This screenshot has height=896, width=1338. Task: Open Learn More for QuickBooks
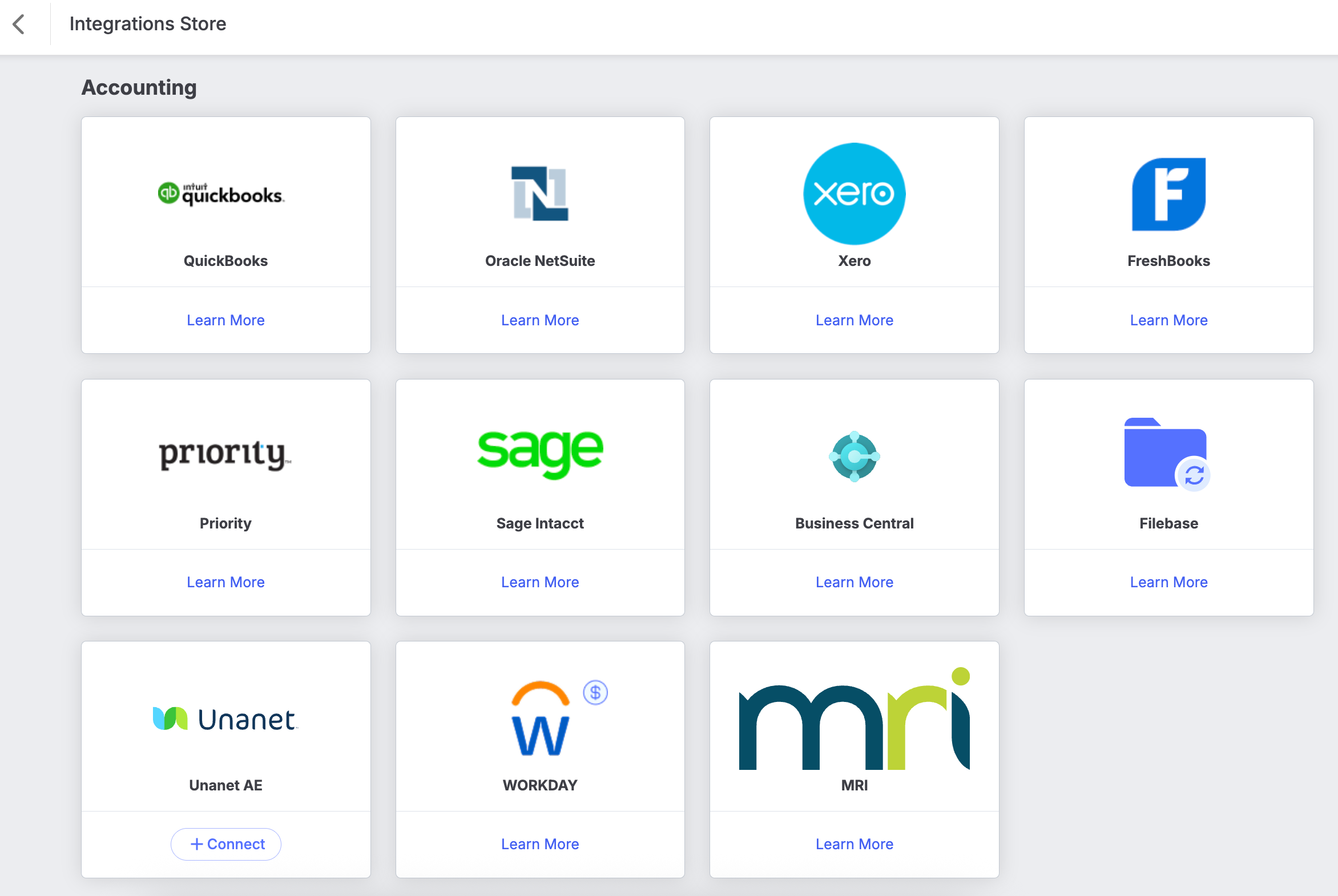point(225,320)
